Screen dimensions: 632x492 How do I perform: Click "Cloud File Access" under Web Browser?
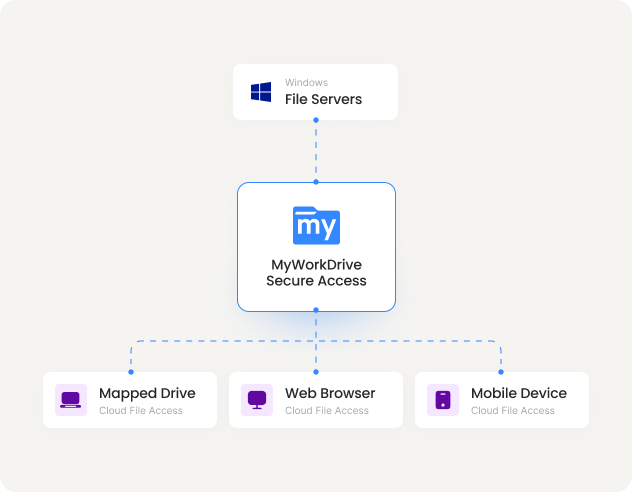pos(327,411)
